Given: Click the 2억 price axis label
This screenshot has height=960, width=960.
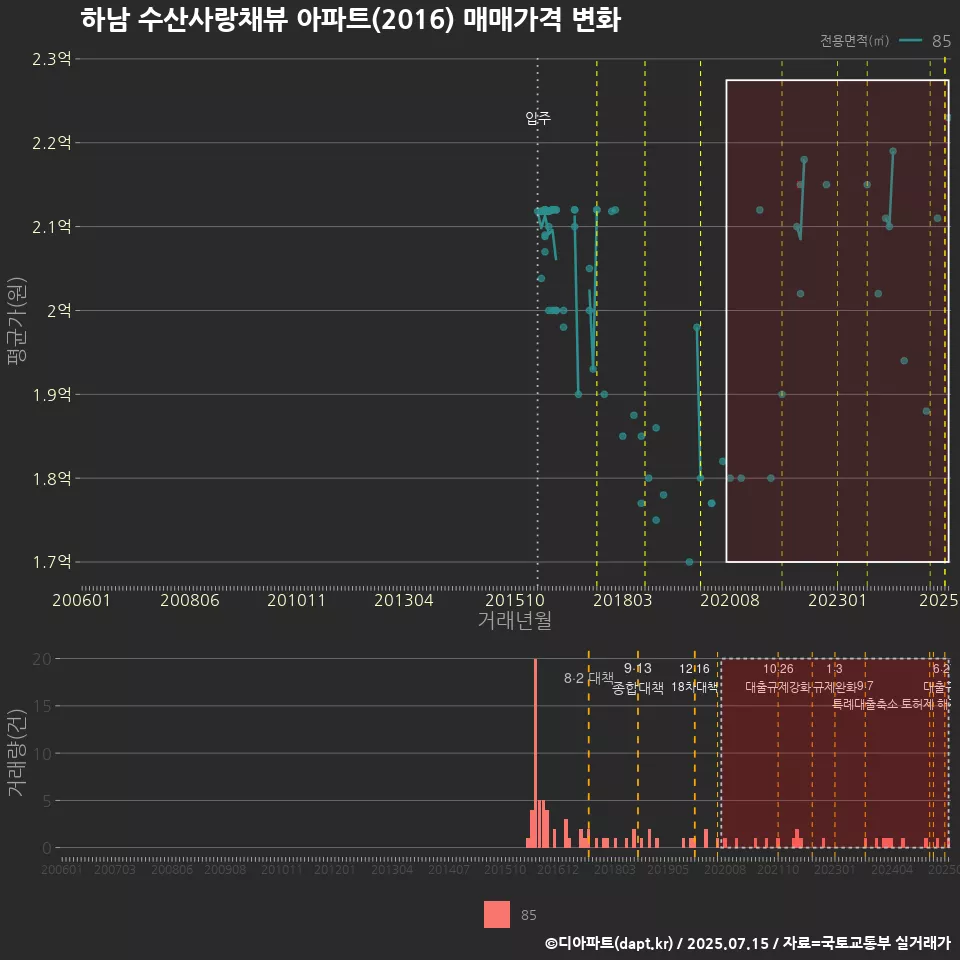Looking at the screenshot, I should click(x=59, y=310).
